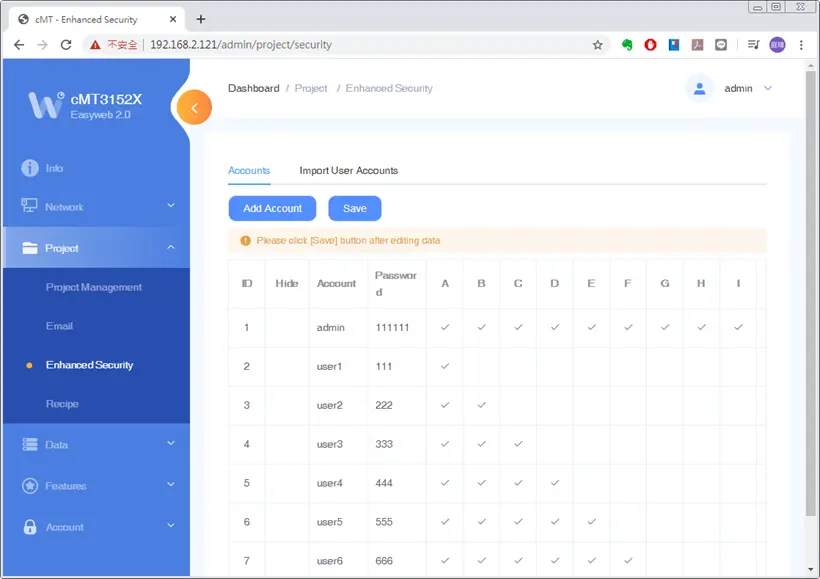Click the Info icon in sidebar

tap(30, 168)
